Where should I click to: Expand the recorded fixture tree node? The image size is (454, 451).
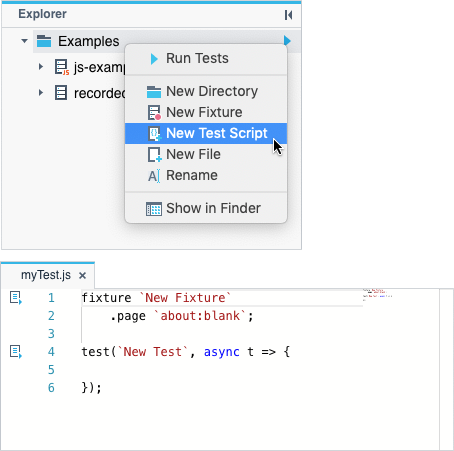click(41, 93)
